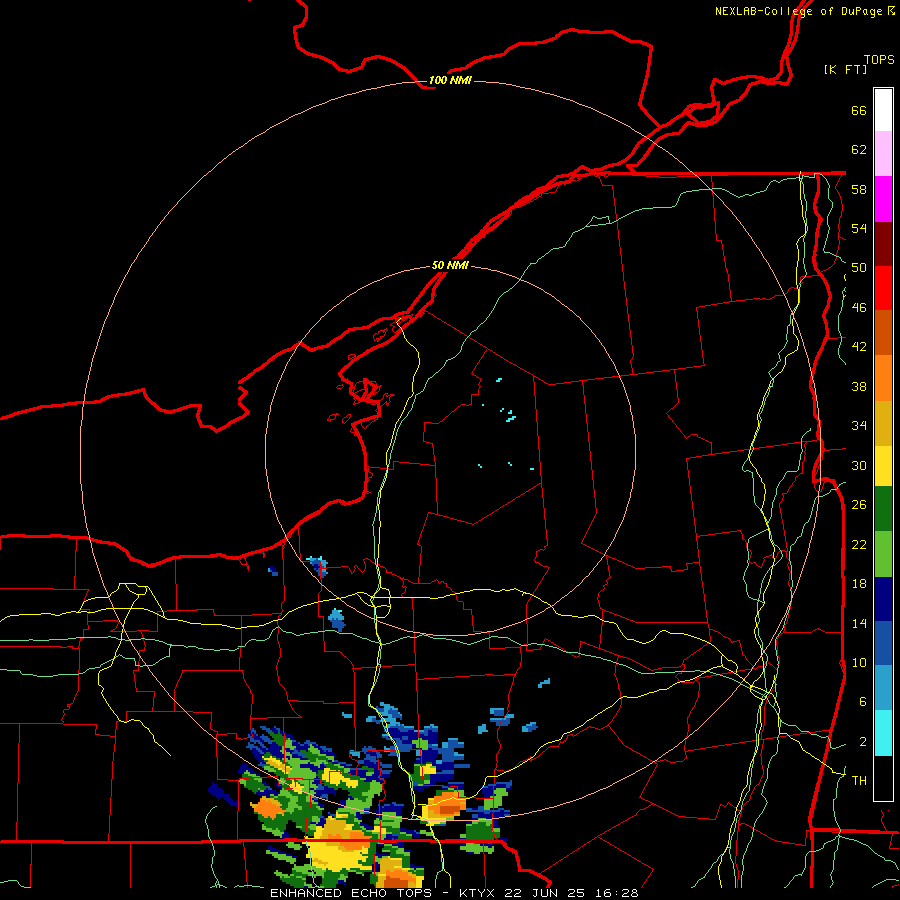The width and height of the screenshot is (900, 900).
Task: Select the "54" legend value
Action: click(x=859, y=228)
